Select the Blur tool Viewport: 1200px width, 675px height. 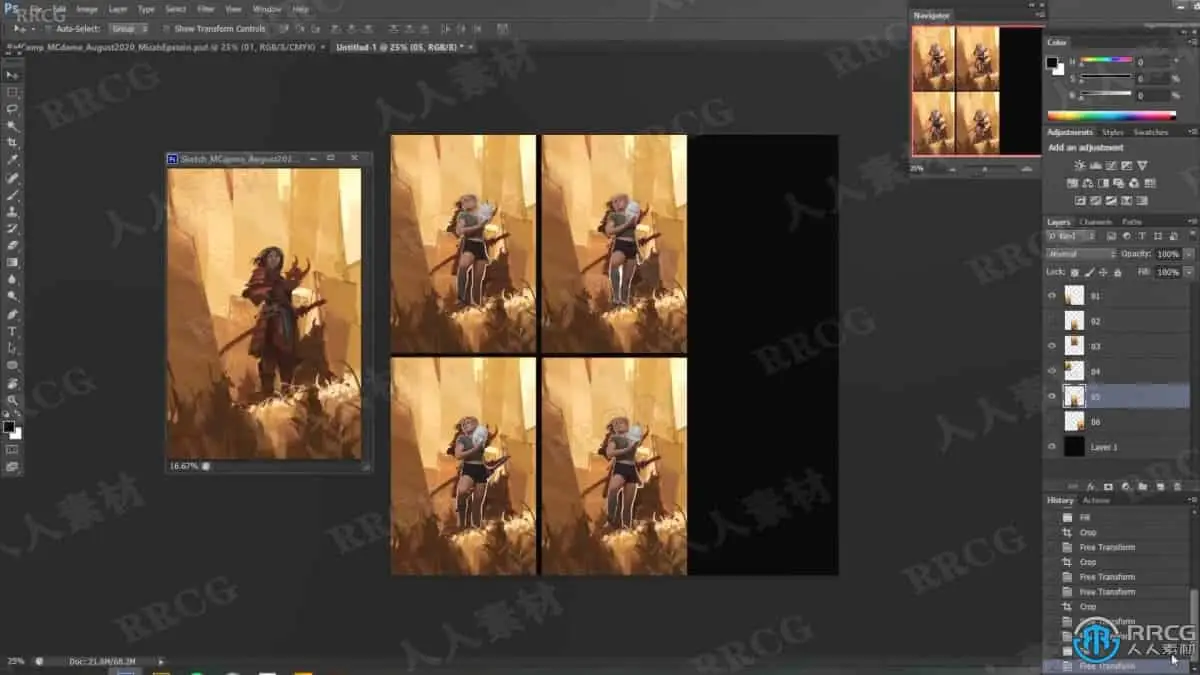click(12, 279)
